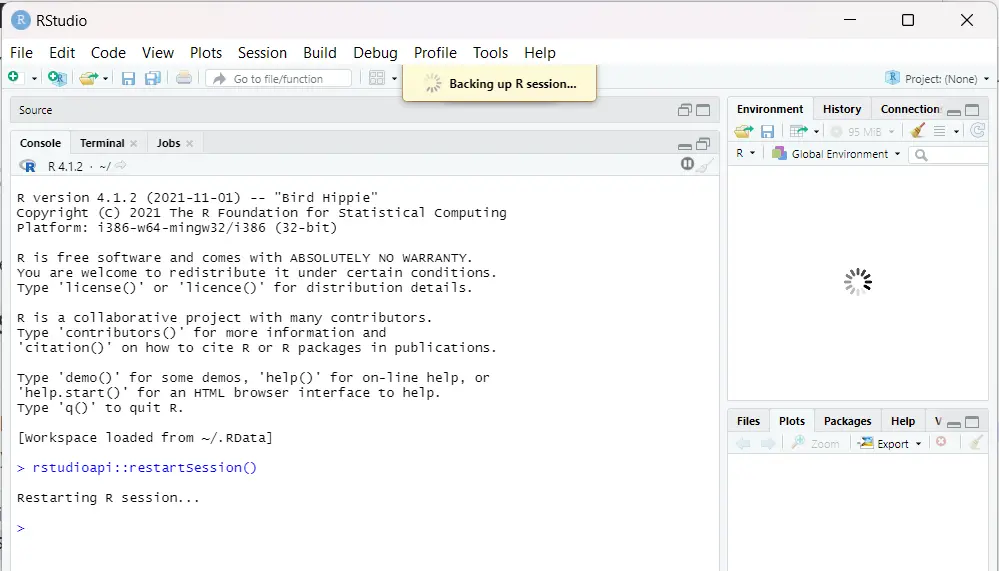Open the Tools menu

tap(490, 53)
